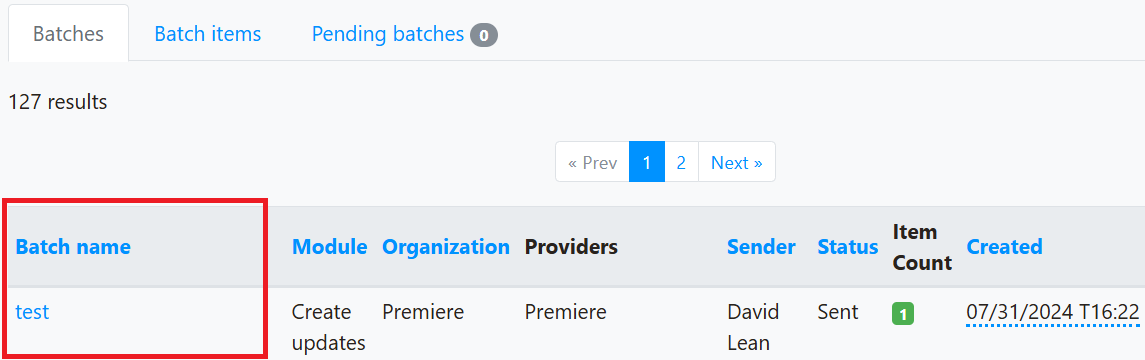Select page 1 in the pagination

point(647,162)
